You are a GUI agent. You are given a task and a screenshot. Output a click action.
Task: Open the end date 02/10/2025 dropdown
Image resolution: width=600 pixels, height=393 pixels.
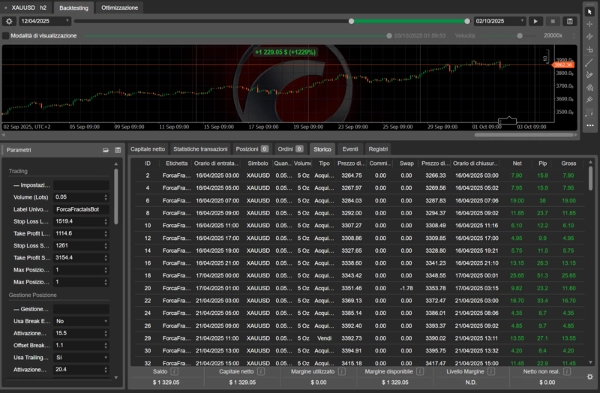pos(500,21)
